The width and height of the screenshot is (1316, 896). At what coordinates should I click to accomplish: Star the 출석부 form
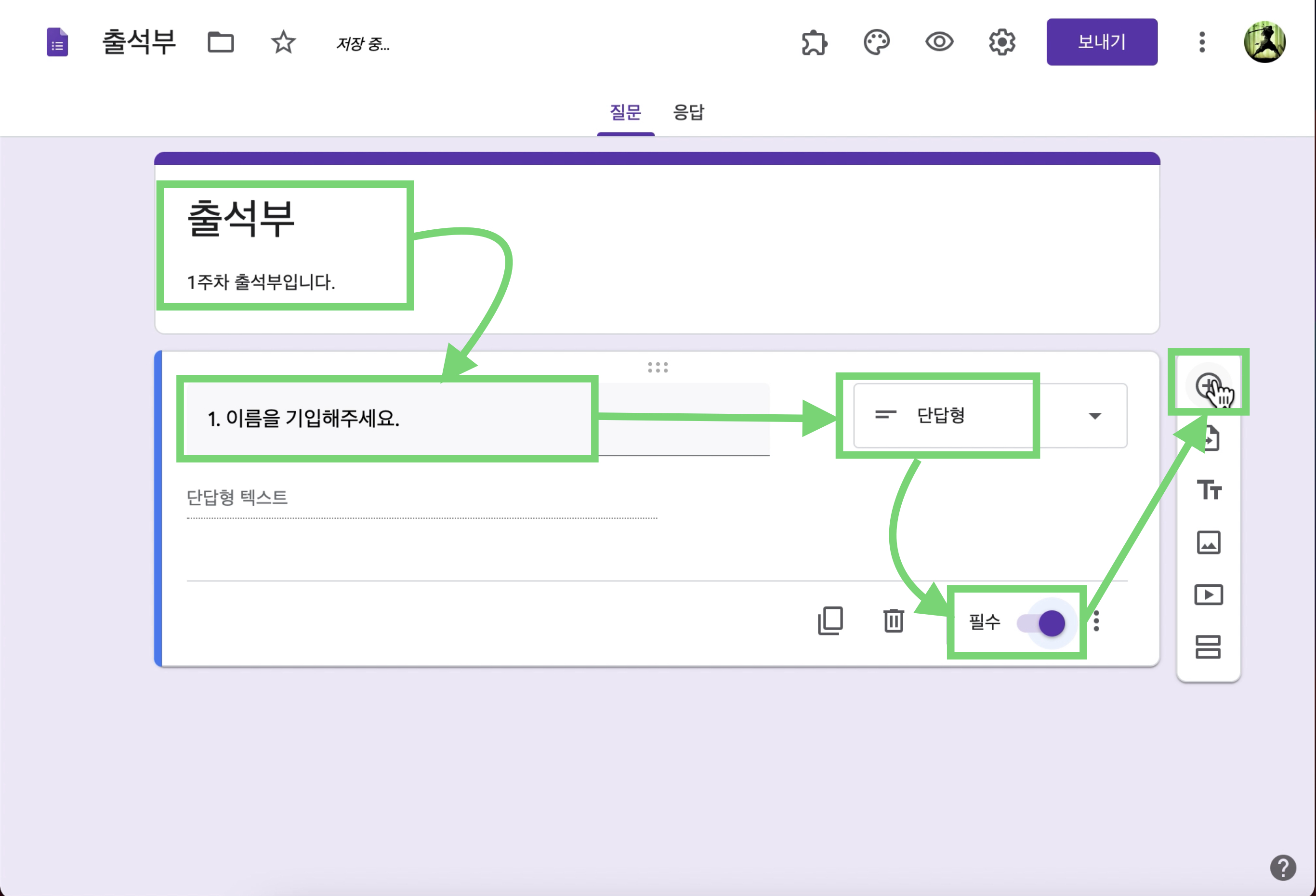[x=283, y=42]
